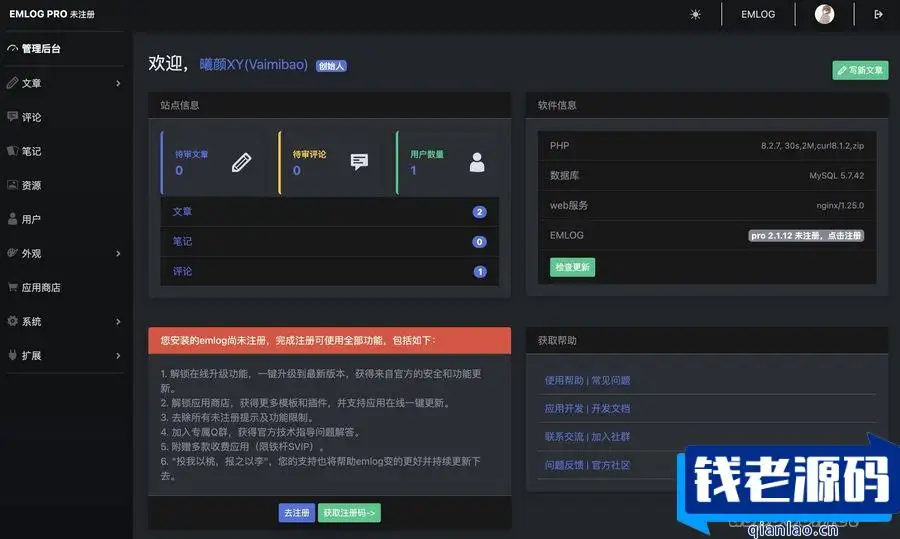Click the notes icon beside 笔记
Screen dimensions: 900x539
click(12, 150)
